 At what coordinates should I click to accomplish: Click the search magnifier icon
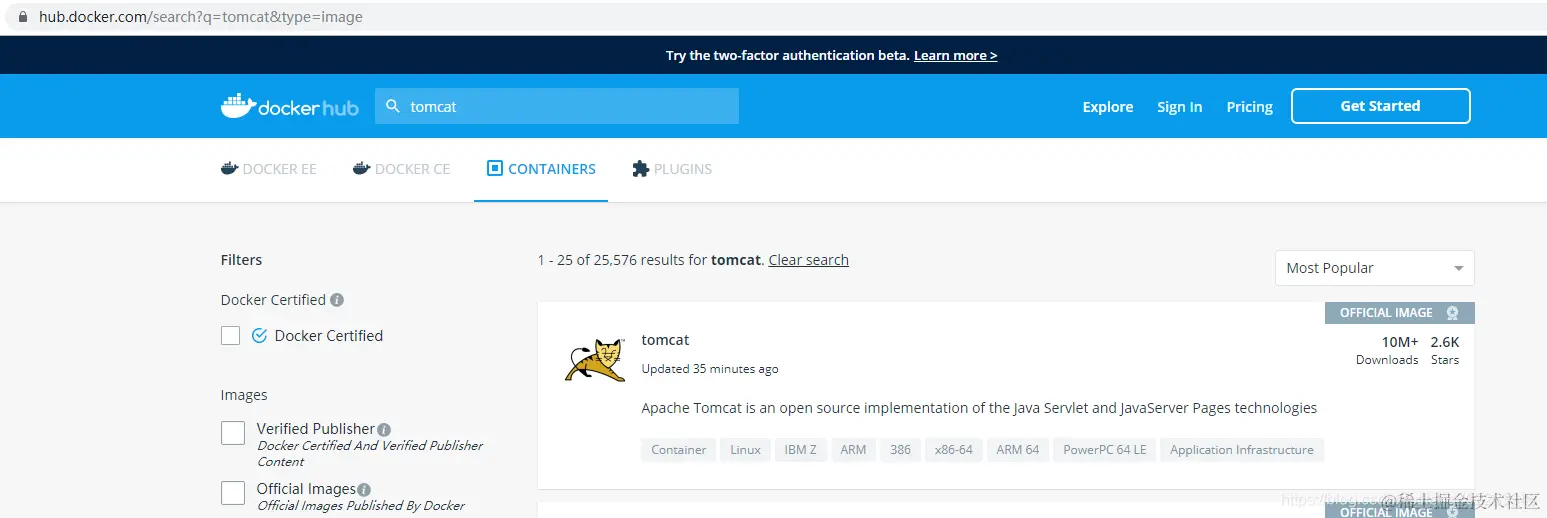(392, 106)
